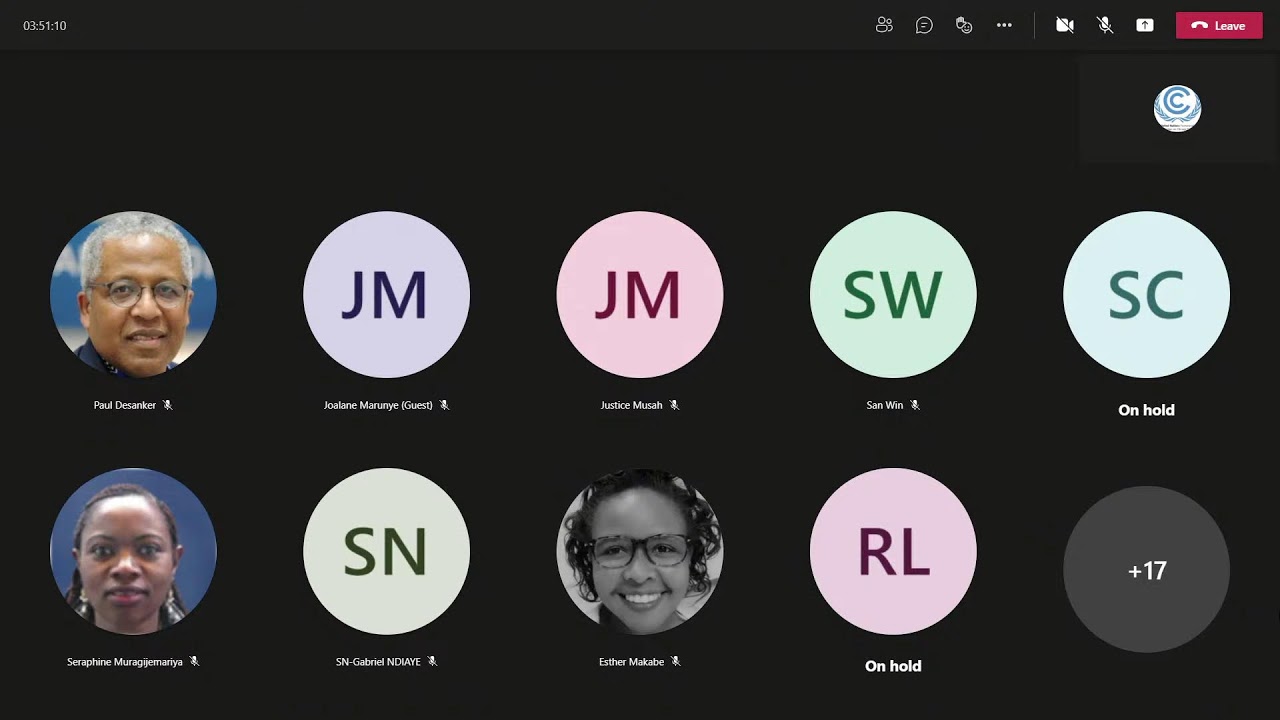This screenshot has height=720, width=1280.
Task: Select Paul Desanker's video thumbnail
Action: click(x=133, y=294)
